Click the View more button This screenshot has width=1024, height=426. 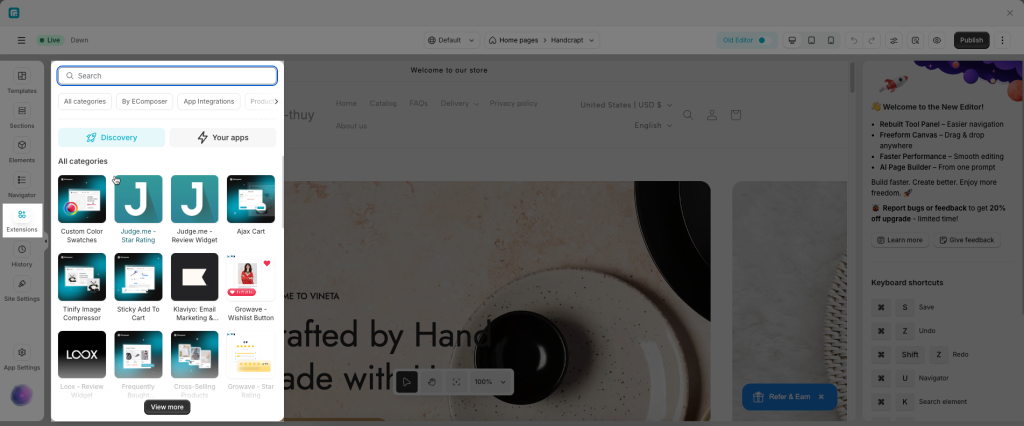tap(167, 407)
